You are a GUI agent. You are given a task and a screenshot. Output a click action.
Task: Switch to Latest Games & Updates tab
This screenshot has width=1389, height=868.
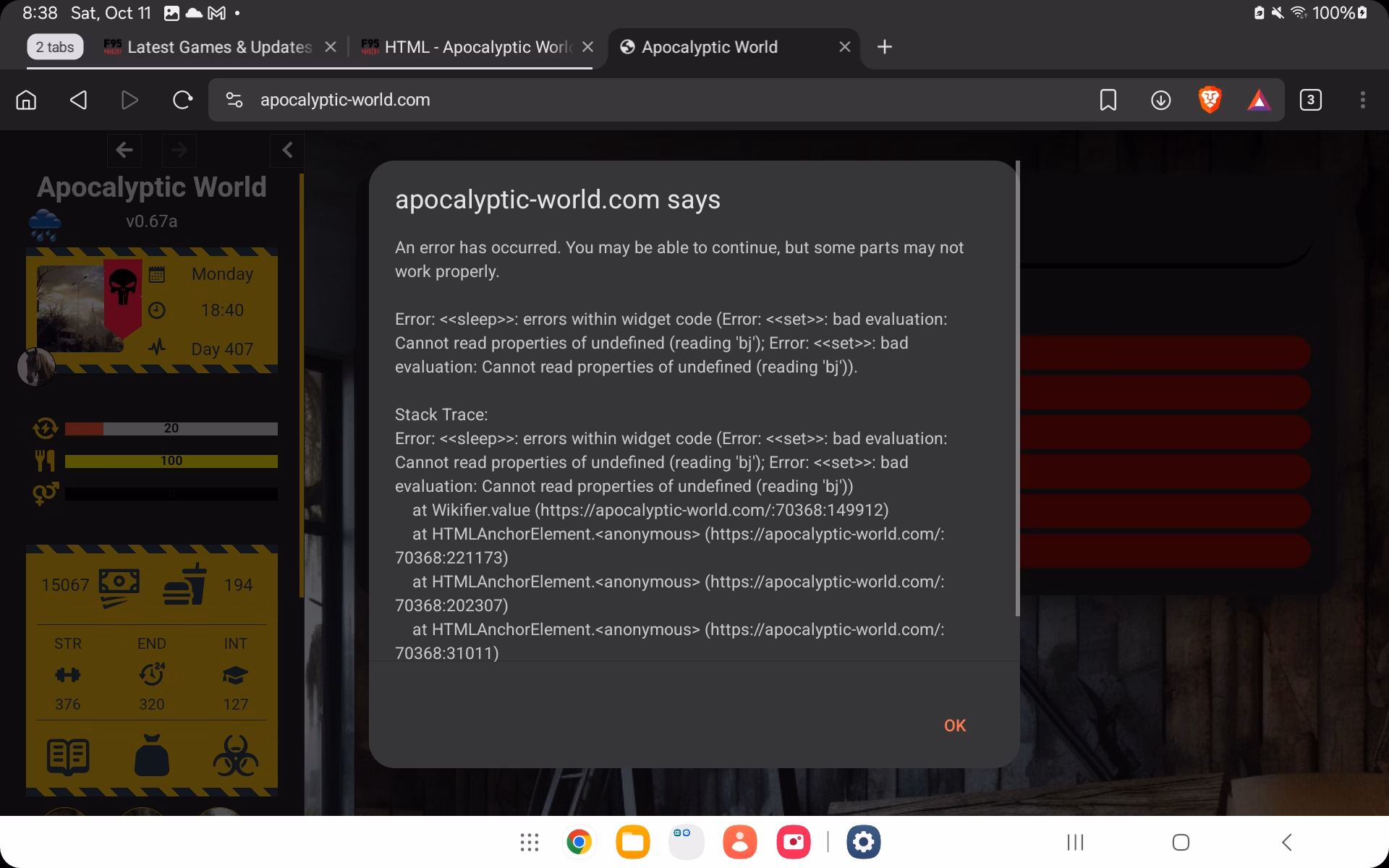(218, 47)
